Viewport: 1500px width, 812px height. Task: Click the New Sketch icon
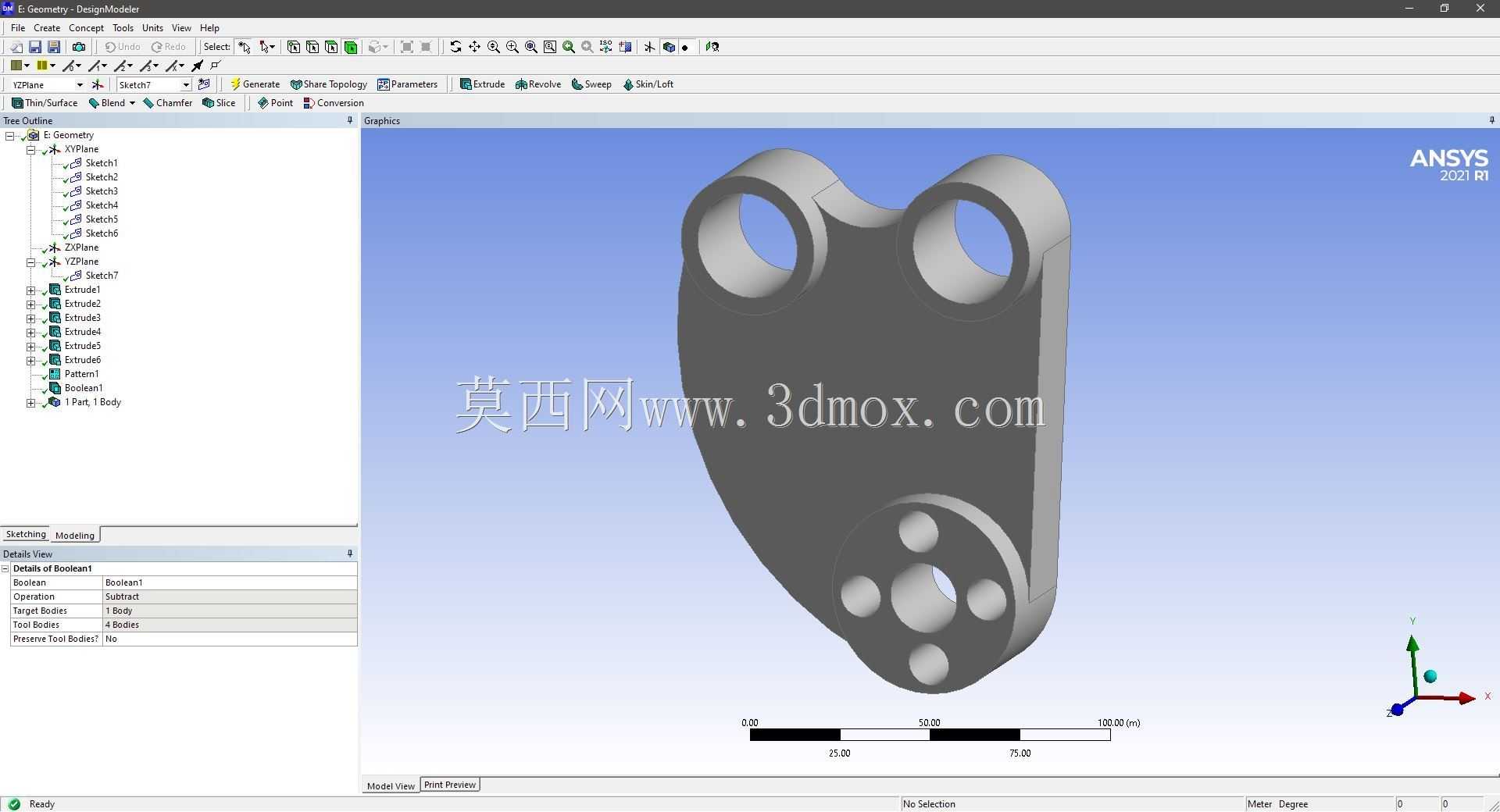(204, 84)
